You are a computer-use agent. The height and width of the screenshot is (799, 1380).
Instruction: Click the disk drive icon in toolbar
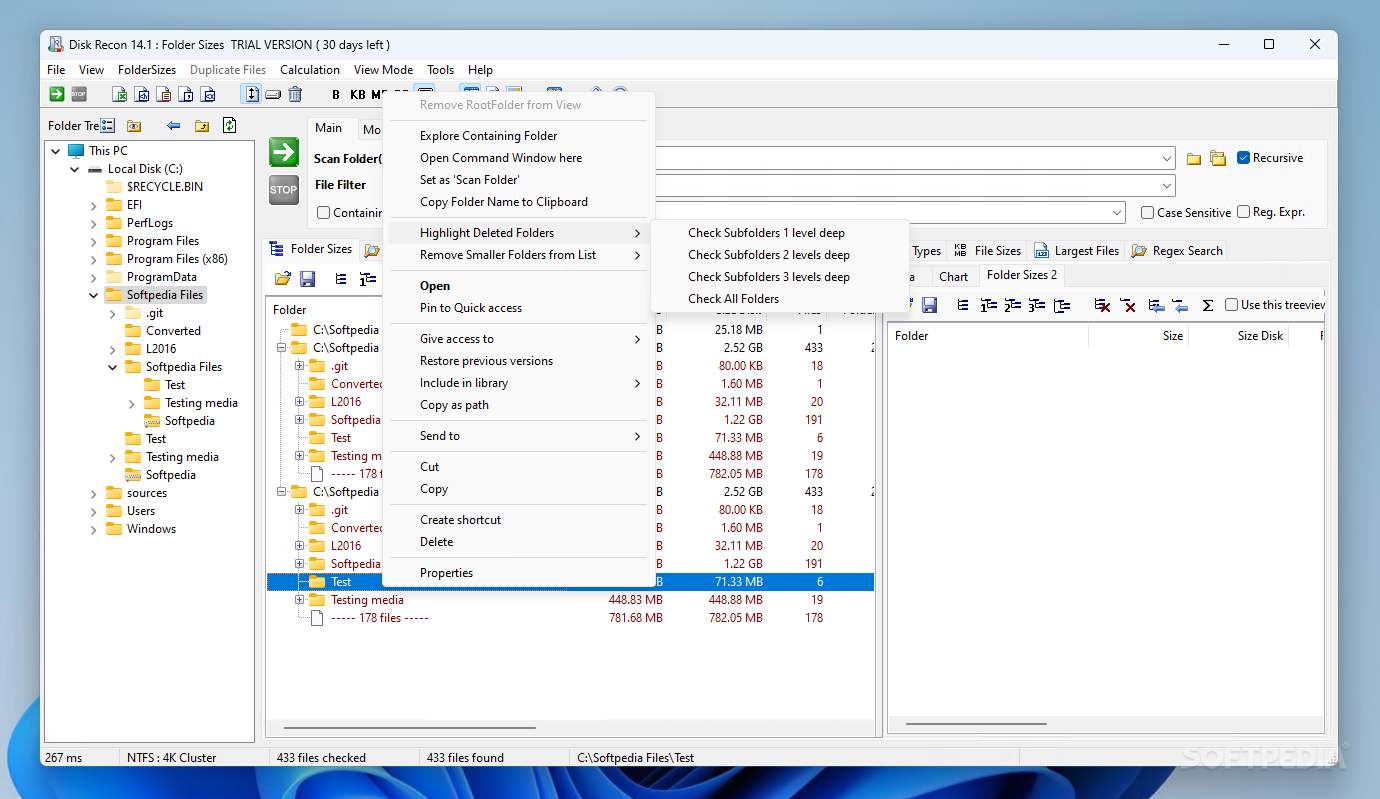point(273,94)
